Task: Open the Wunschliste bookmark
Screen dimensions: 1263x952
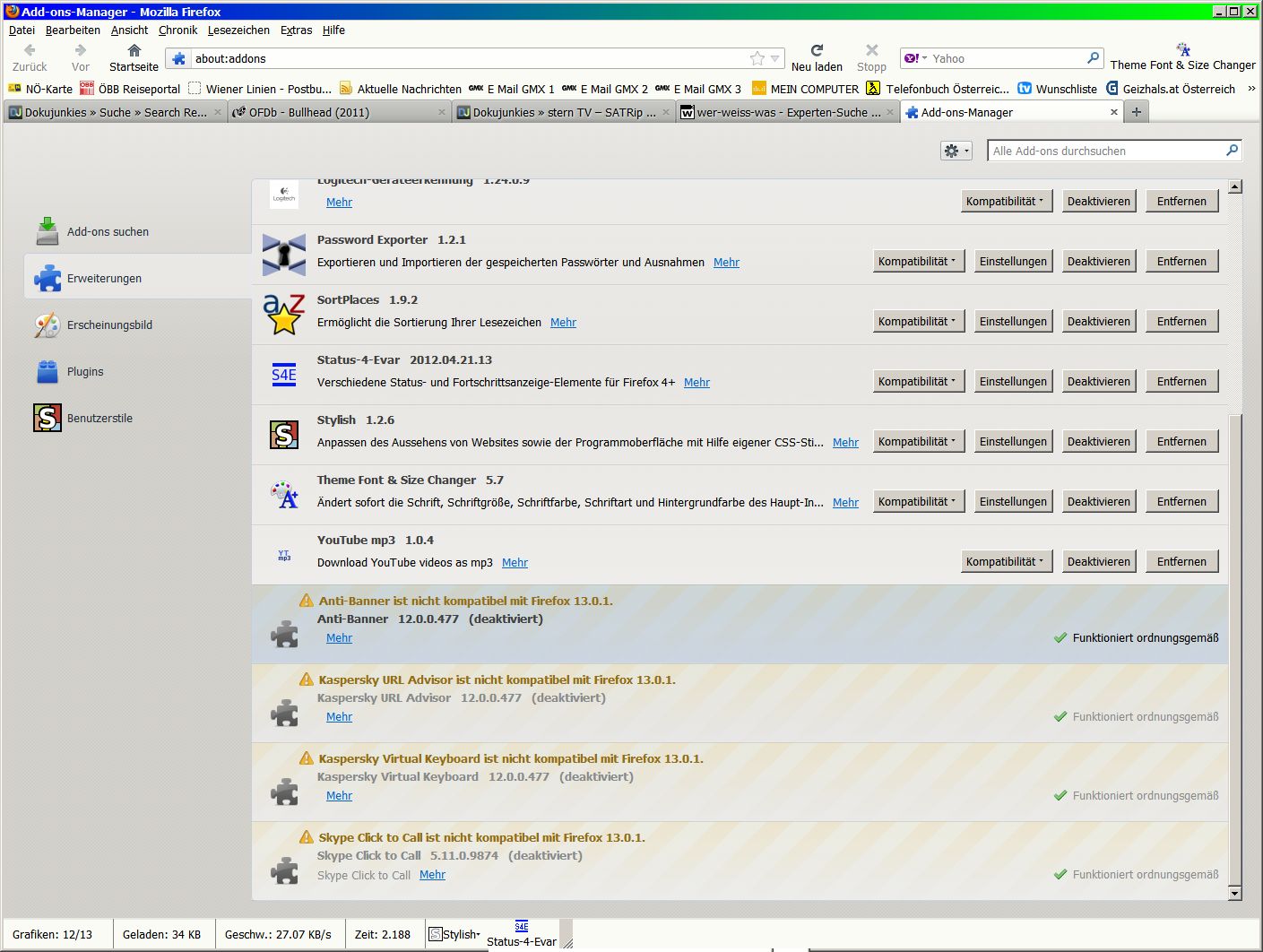Action: pos(1058,89)
